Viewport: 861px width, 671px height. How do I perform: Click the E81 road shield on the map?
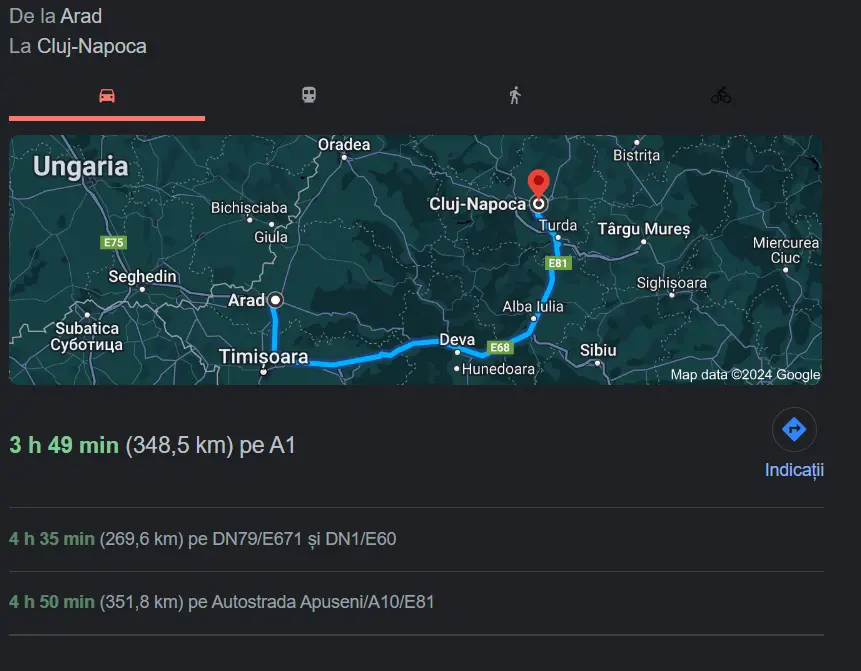pos(558,264)
